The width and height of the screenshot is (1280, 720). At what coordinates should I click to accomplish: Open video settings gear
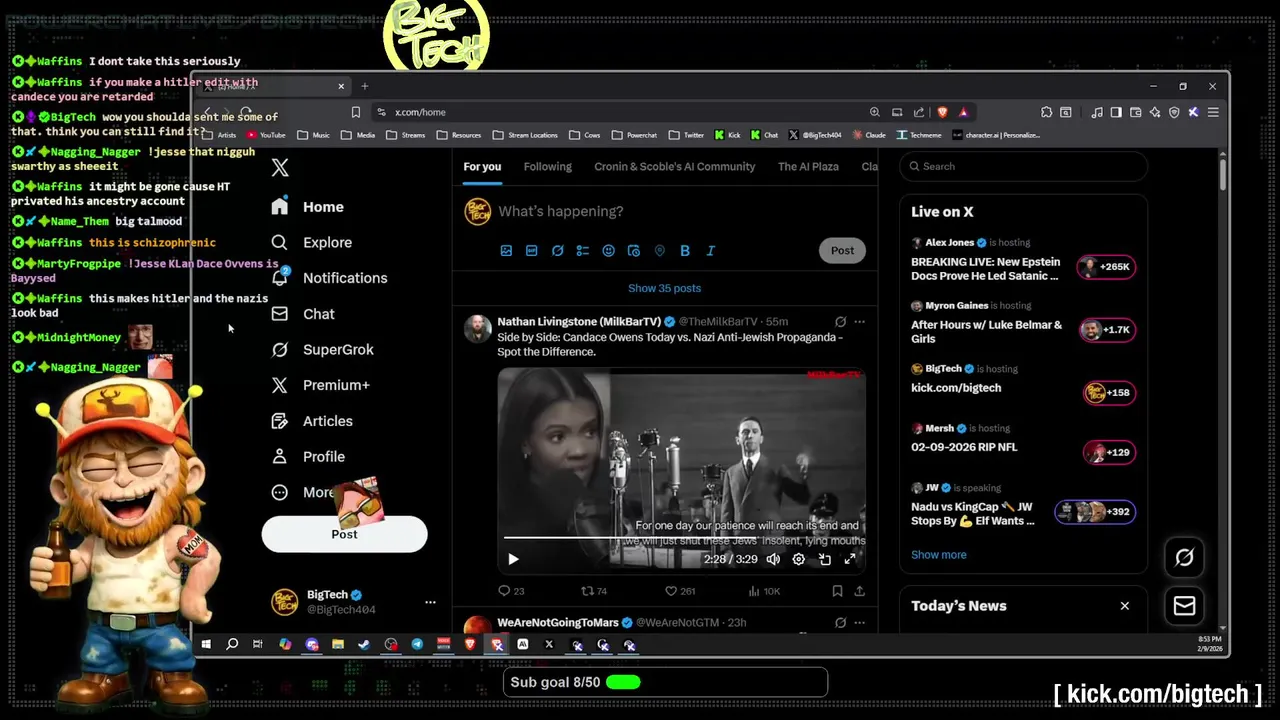tap(798, 559)
